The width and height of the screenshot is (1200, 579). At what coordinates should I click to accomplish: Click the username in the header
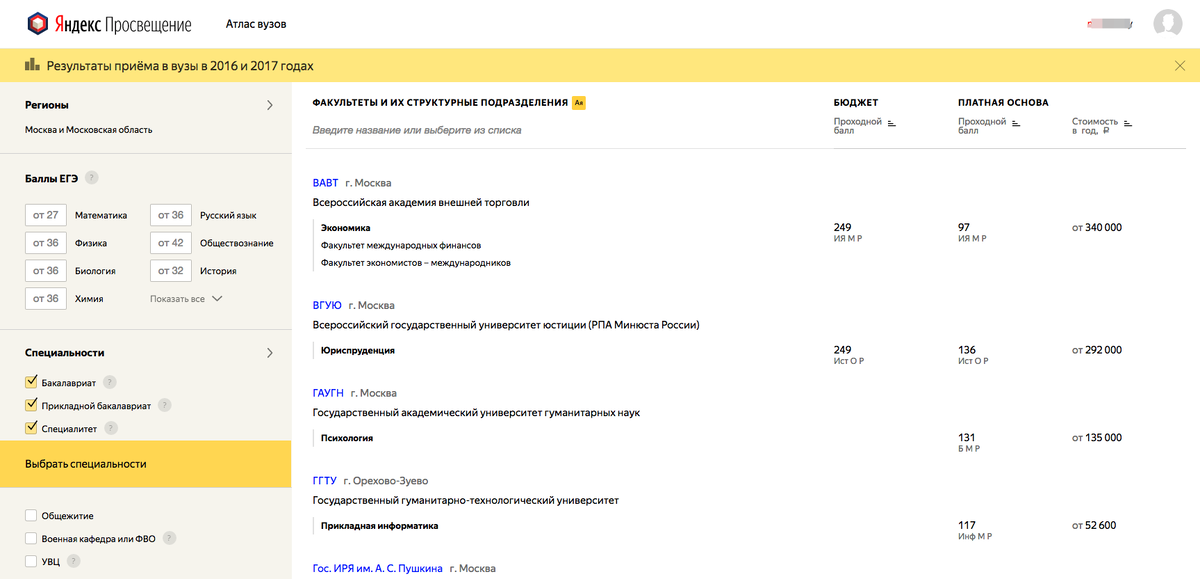(1109, 23)
